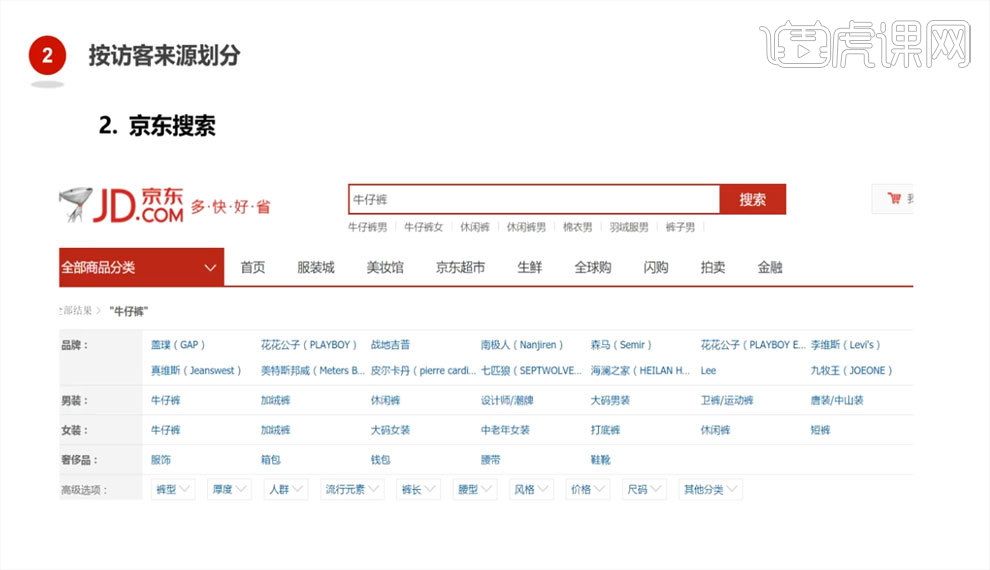This screenshot has width=990, height=570.
Task: Choose 唐装/中山装 category
Action: [x=837, y=400]
